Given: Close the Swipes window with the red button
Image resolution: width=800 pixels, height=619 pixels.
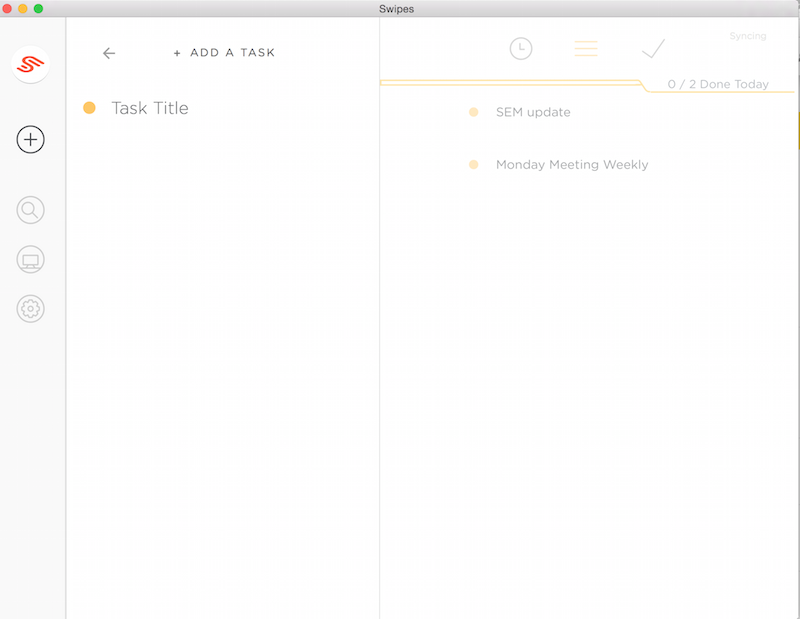Looking at the screenshot, I should point(7,9).
